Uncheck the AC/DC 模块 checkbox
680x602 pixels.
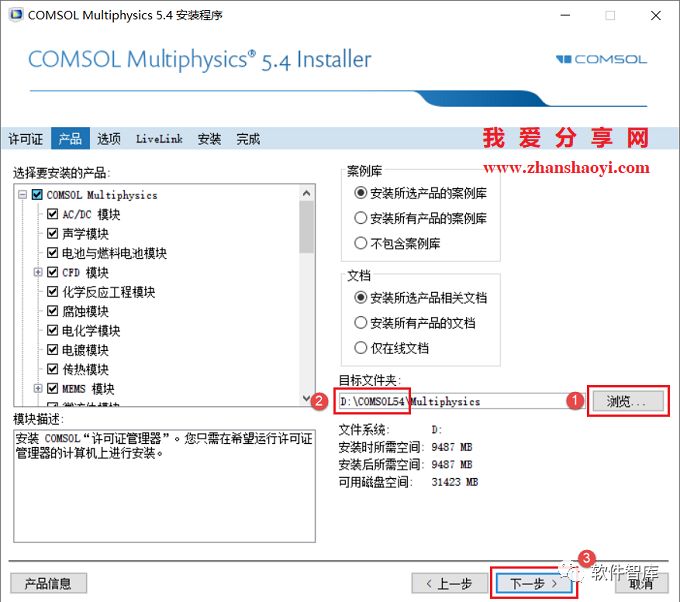52,214
